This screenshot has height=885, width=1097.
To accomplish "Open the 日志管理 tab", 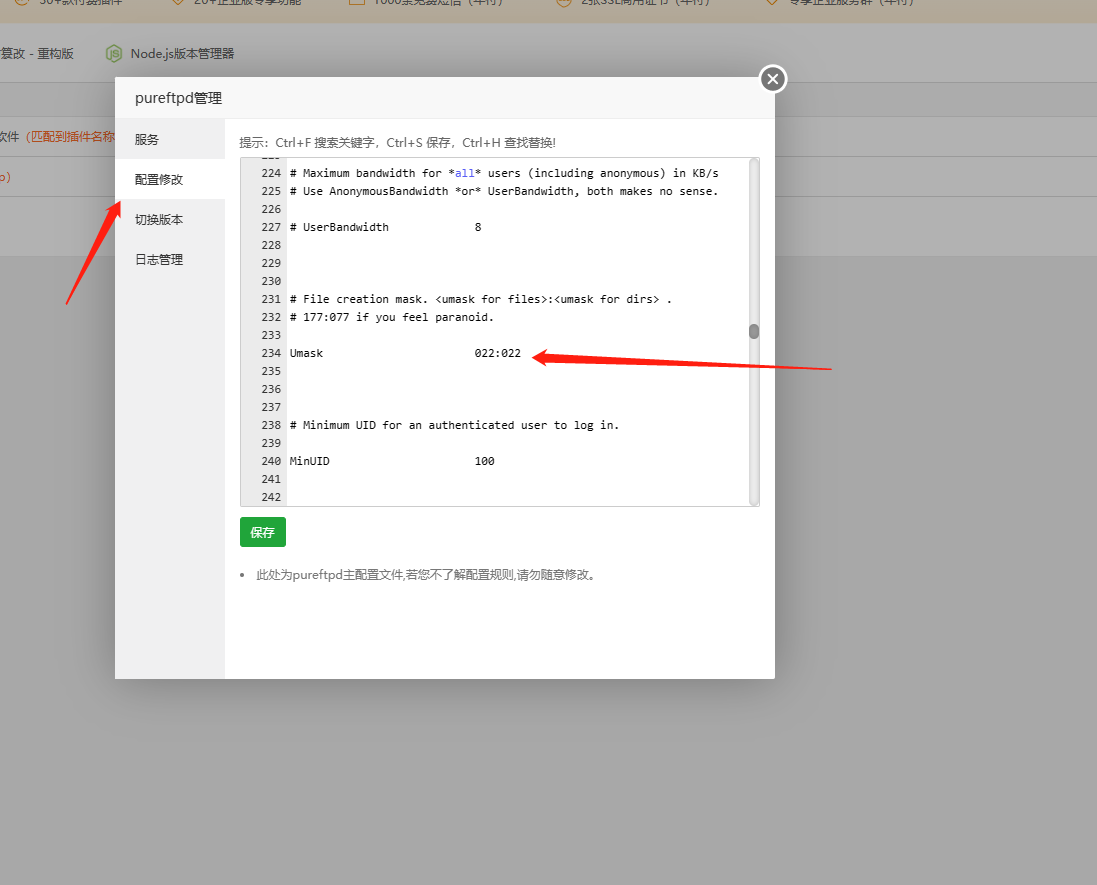I will point(170,260).
